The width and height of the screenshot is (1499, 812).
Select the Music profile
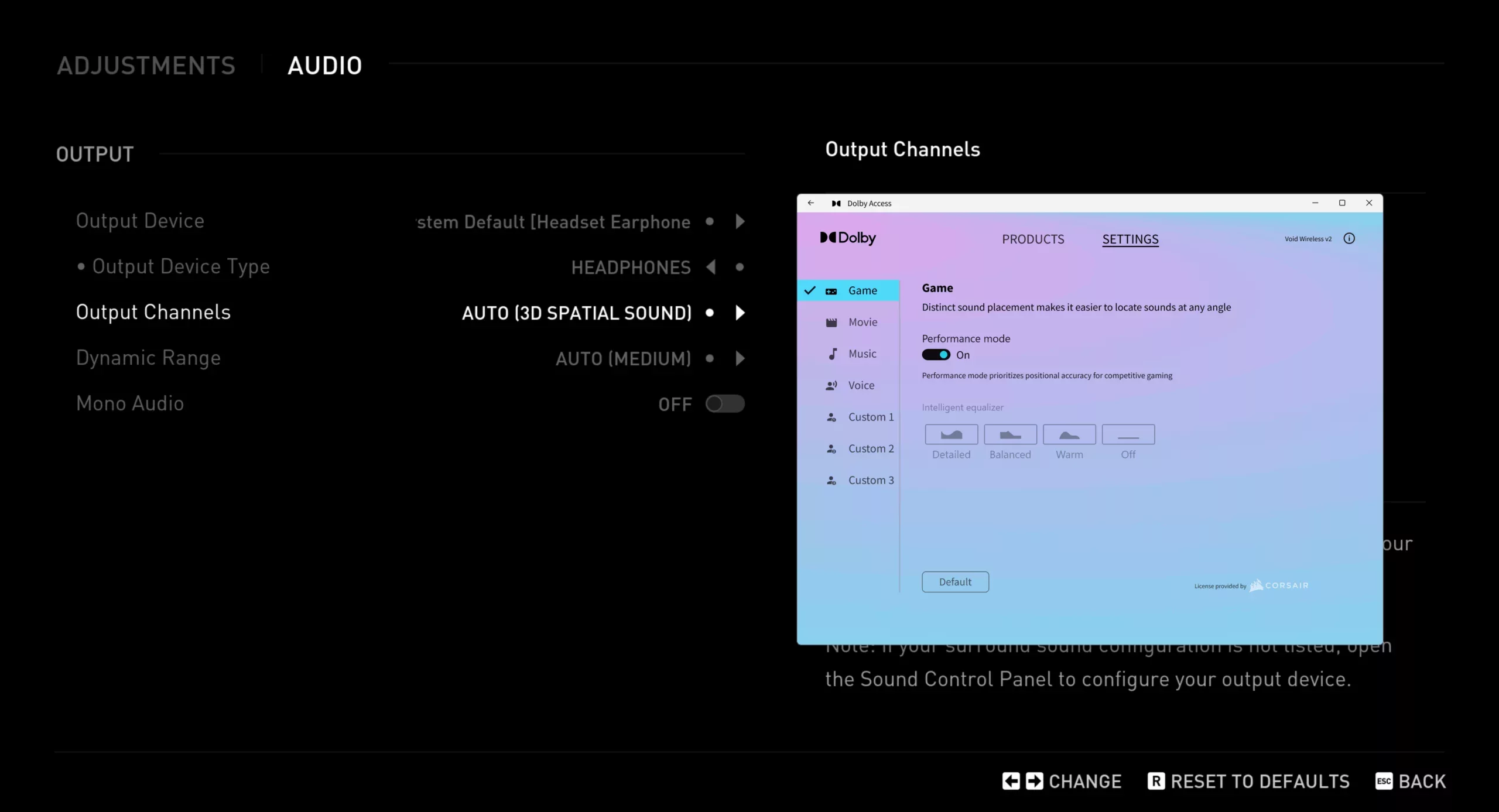(x=848, y=354)
